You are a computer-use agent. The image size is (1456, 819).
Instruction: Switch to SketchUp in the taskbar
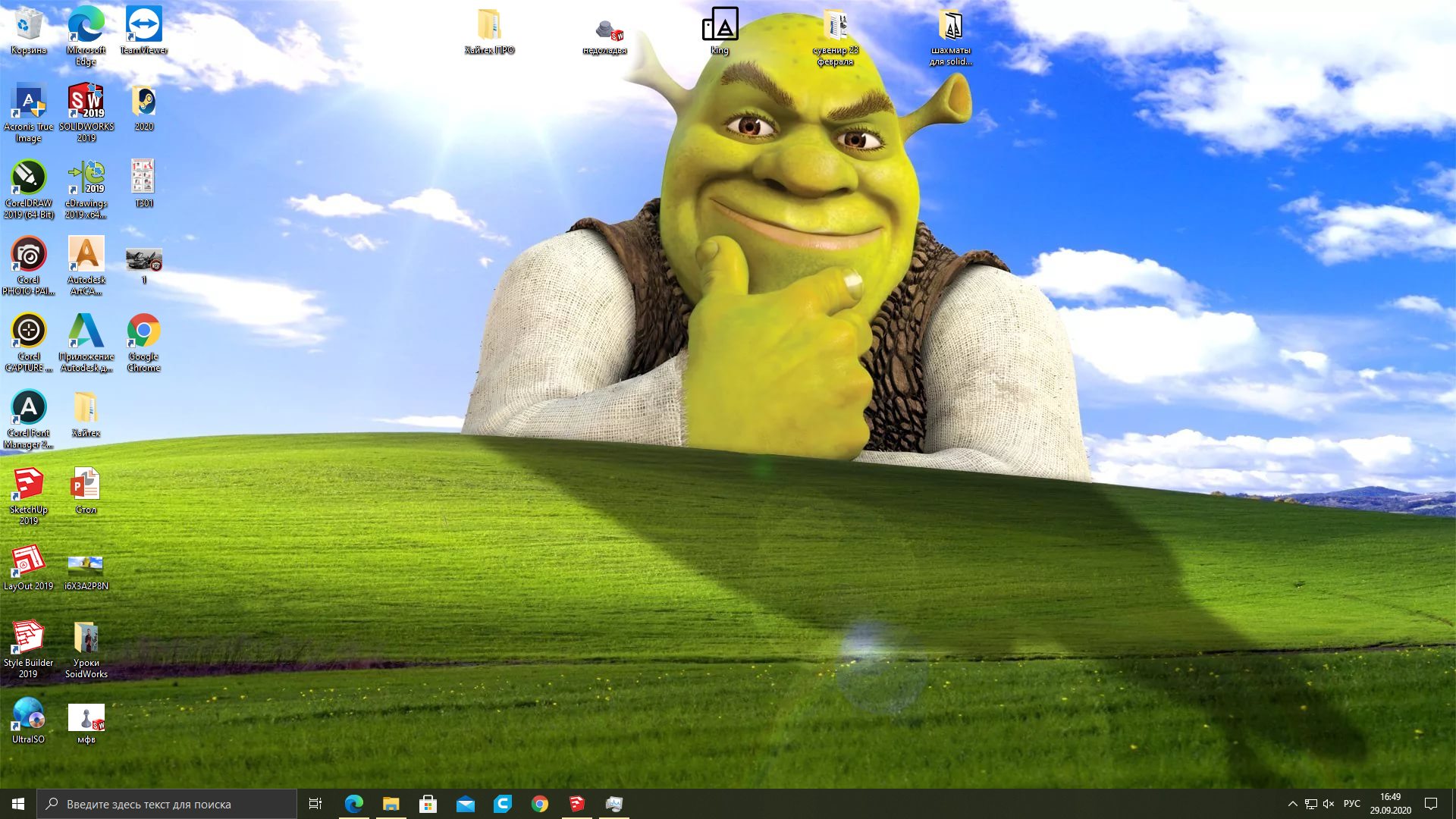point(576,804)
